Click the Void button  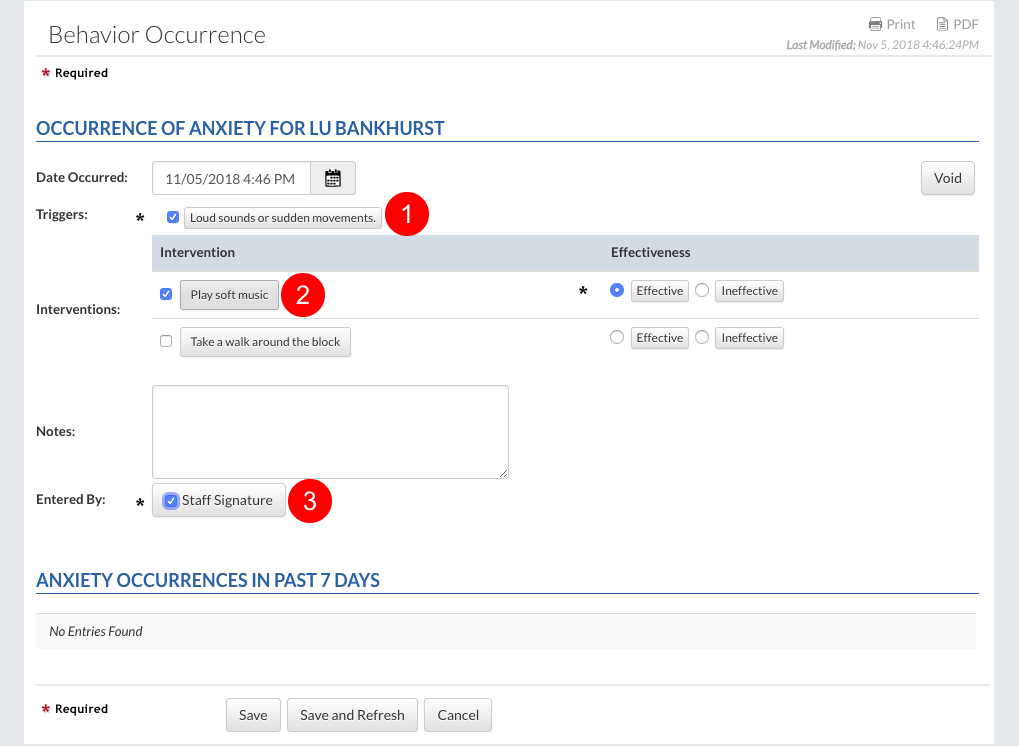[x=947, y=179]
